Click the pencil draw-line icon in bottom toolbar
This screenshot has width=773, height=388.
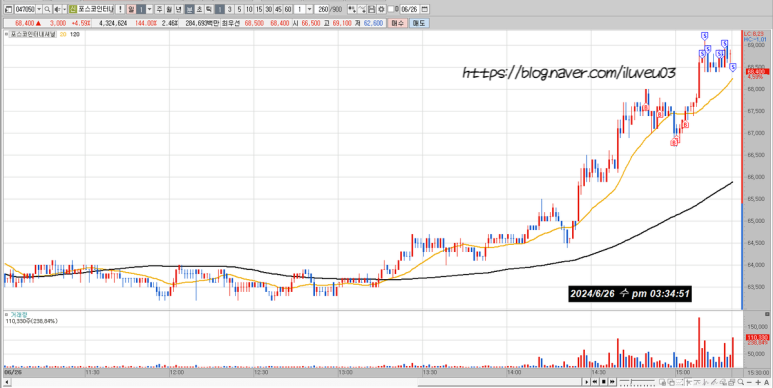click(x=714, y=382)
